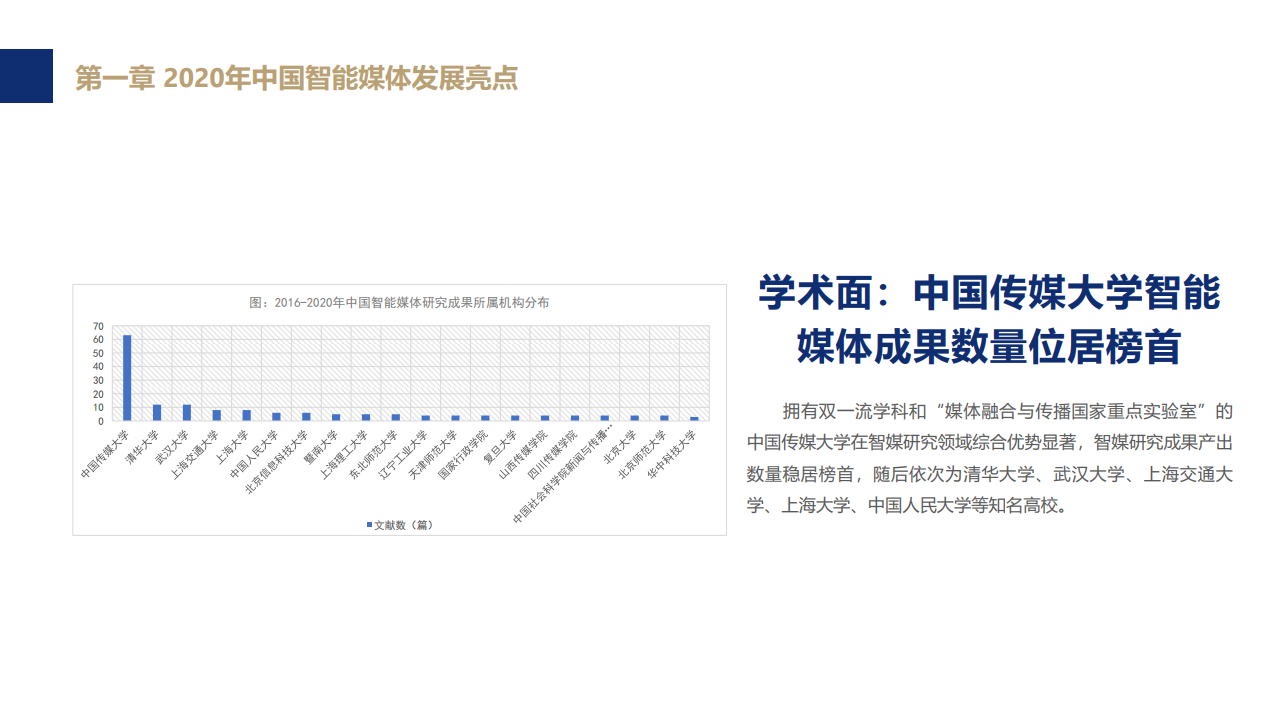
Task: Click the body paragraph beginning 拥有双一流学科
Action: tap(989, 457)
